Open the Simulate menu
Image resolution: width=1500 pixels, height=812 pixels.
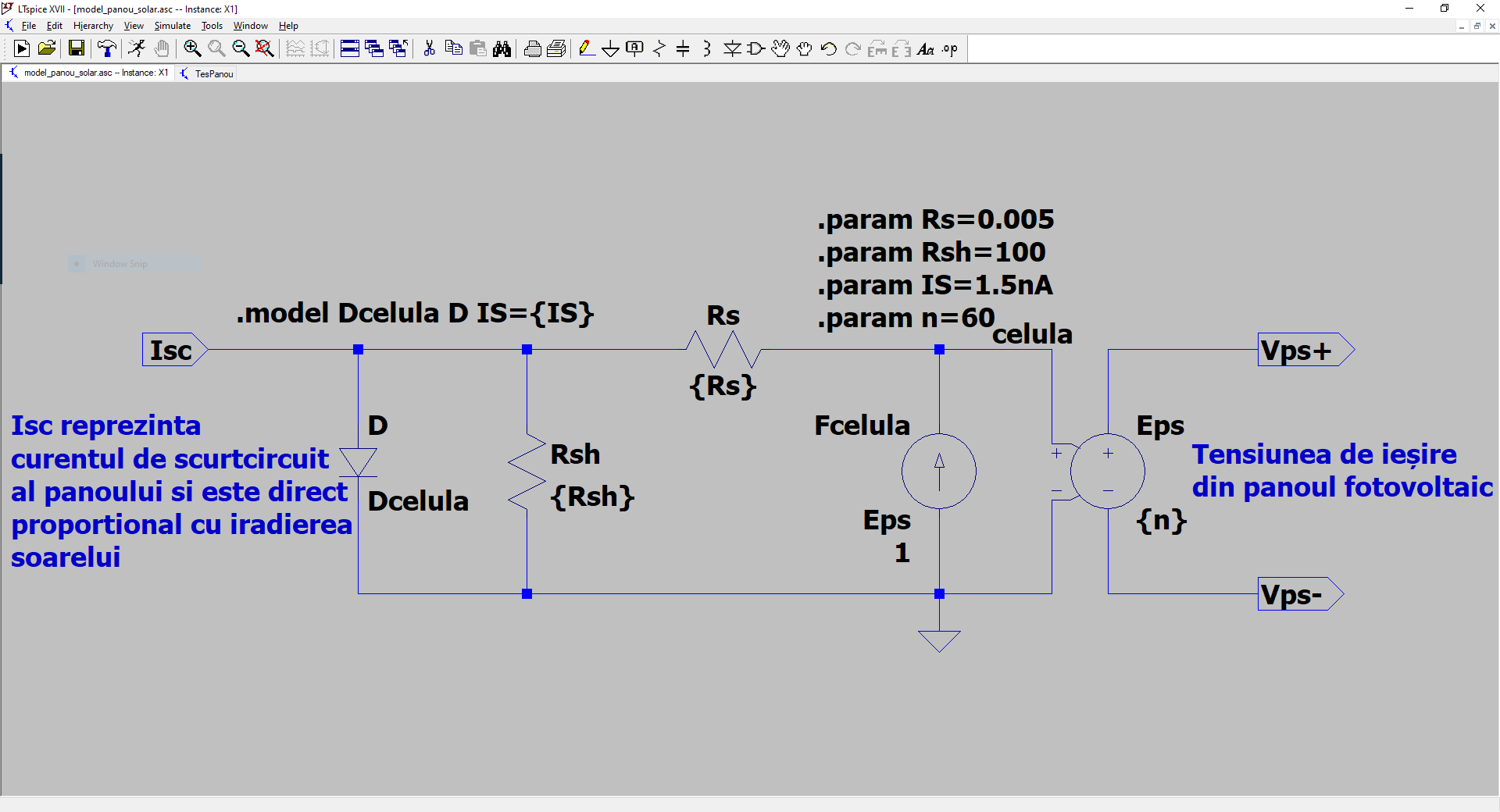click(173, 26)
